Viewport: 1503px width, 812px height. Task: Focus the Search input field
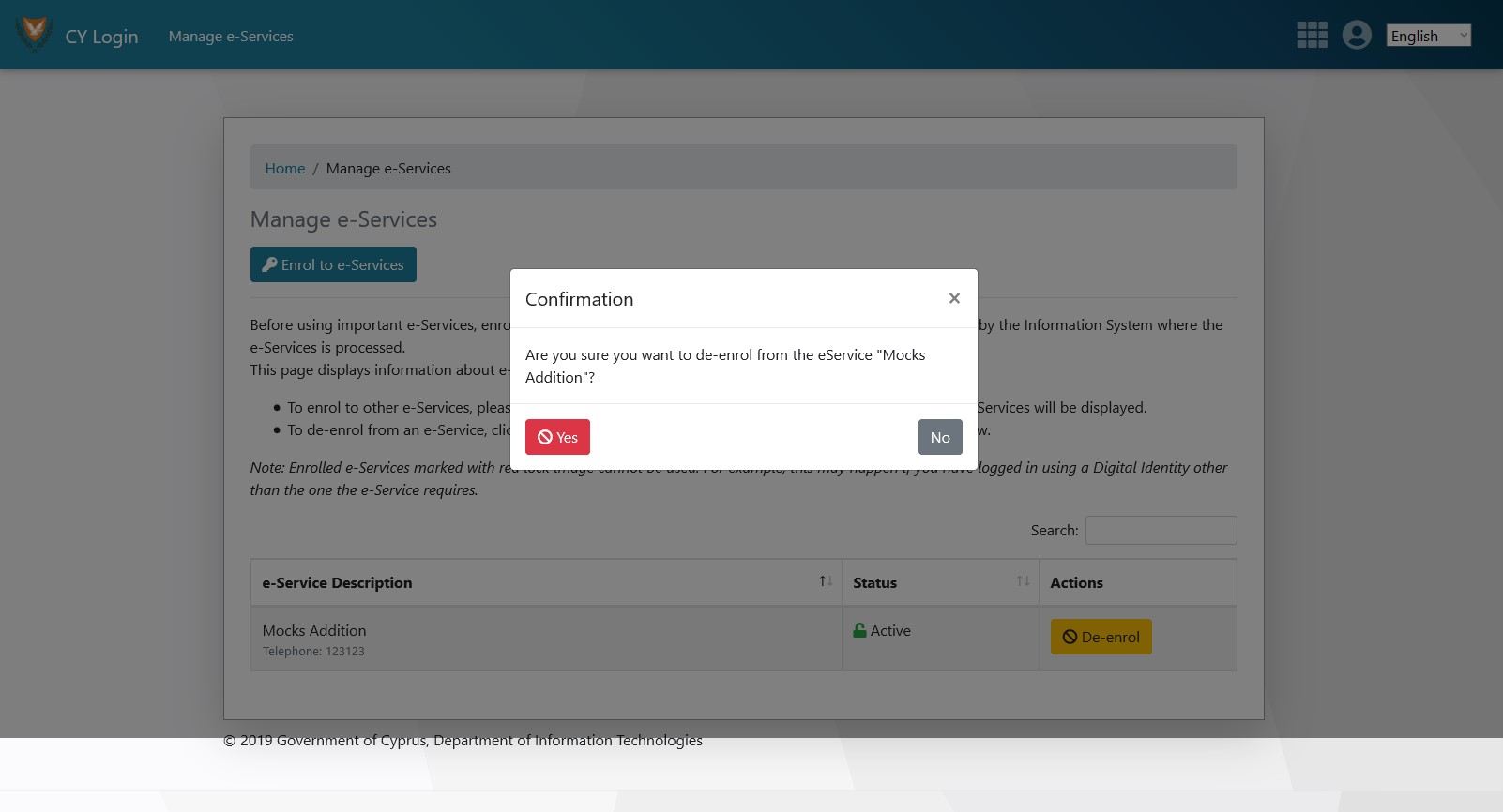1161,530
